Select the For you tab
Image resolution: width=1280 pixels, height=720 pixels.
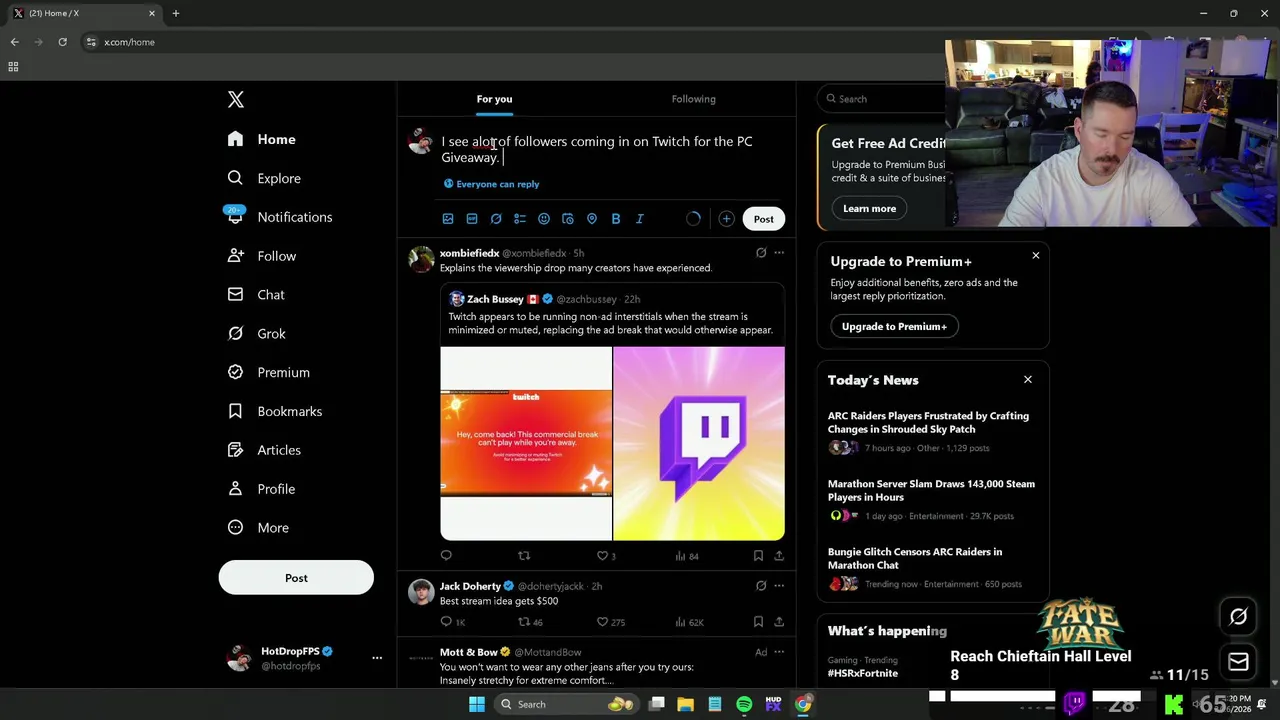click(x=494, y=99)
